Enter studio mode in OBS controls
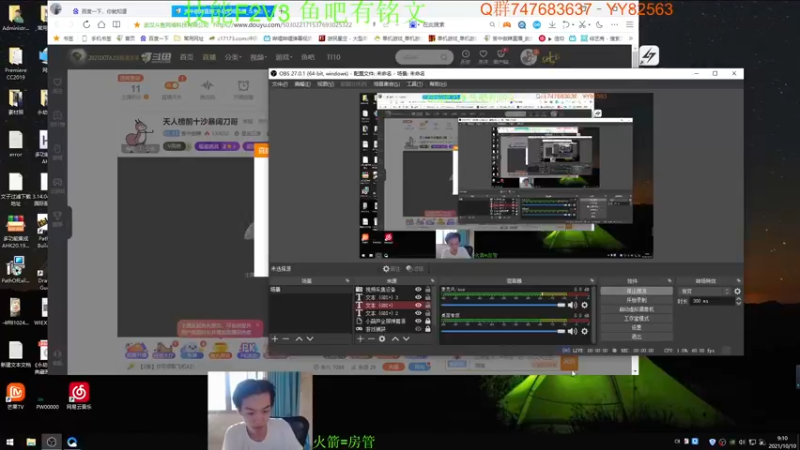This screenshot has width=800, height=450. [x=636, y=318]
